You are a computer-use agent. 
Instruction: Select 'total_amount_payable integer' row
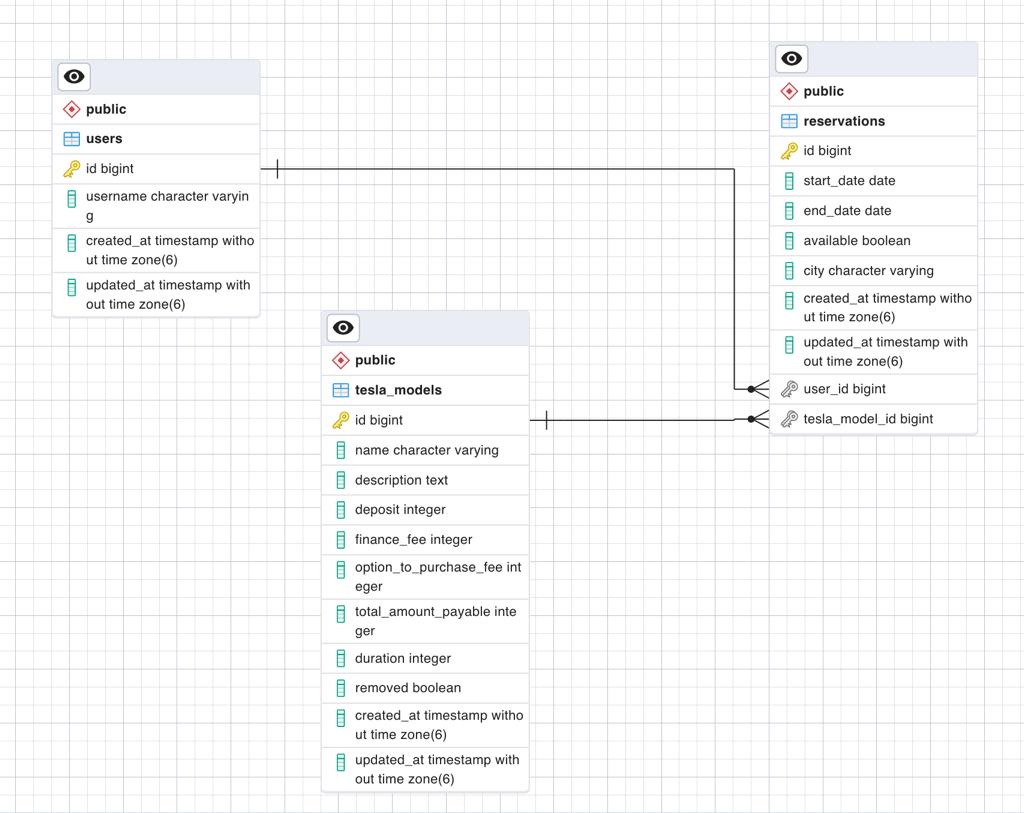click(425, 621)
